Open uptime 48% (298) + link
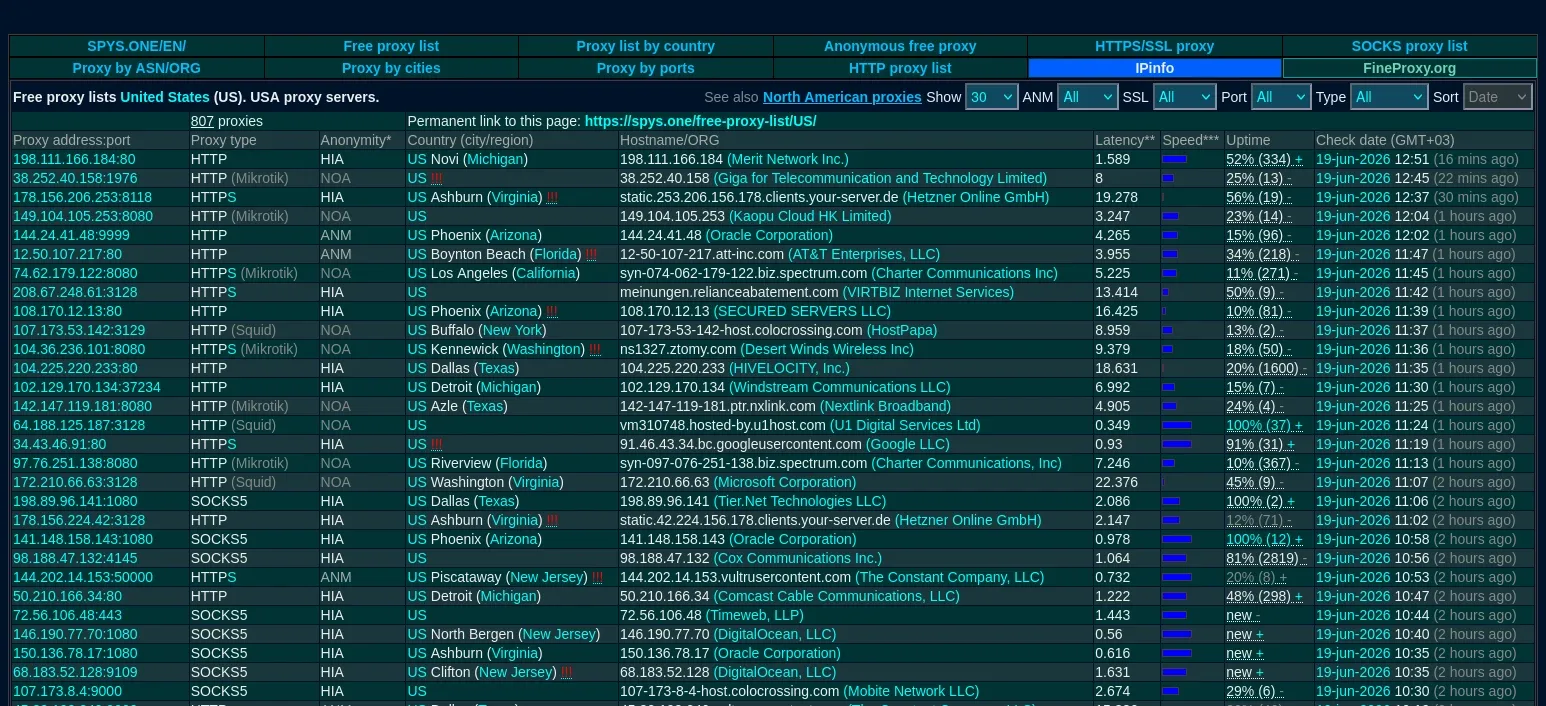1546x706 pixels. coord(1265,596)
